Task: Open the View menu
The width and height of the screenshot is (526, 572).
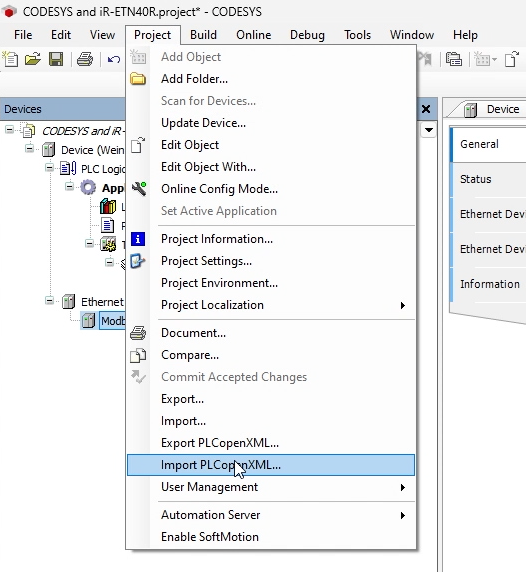Action: (103, 35)
